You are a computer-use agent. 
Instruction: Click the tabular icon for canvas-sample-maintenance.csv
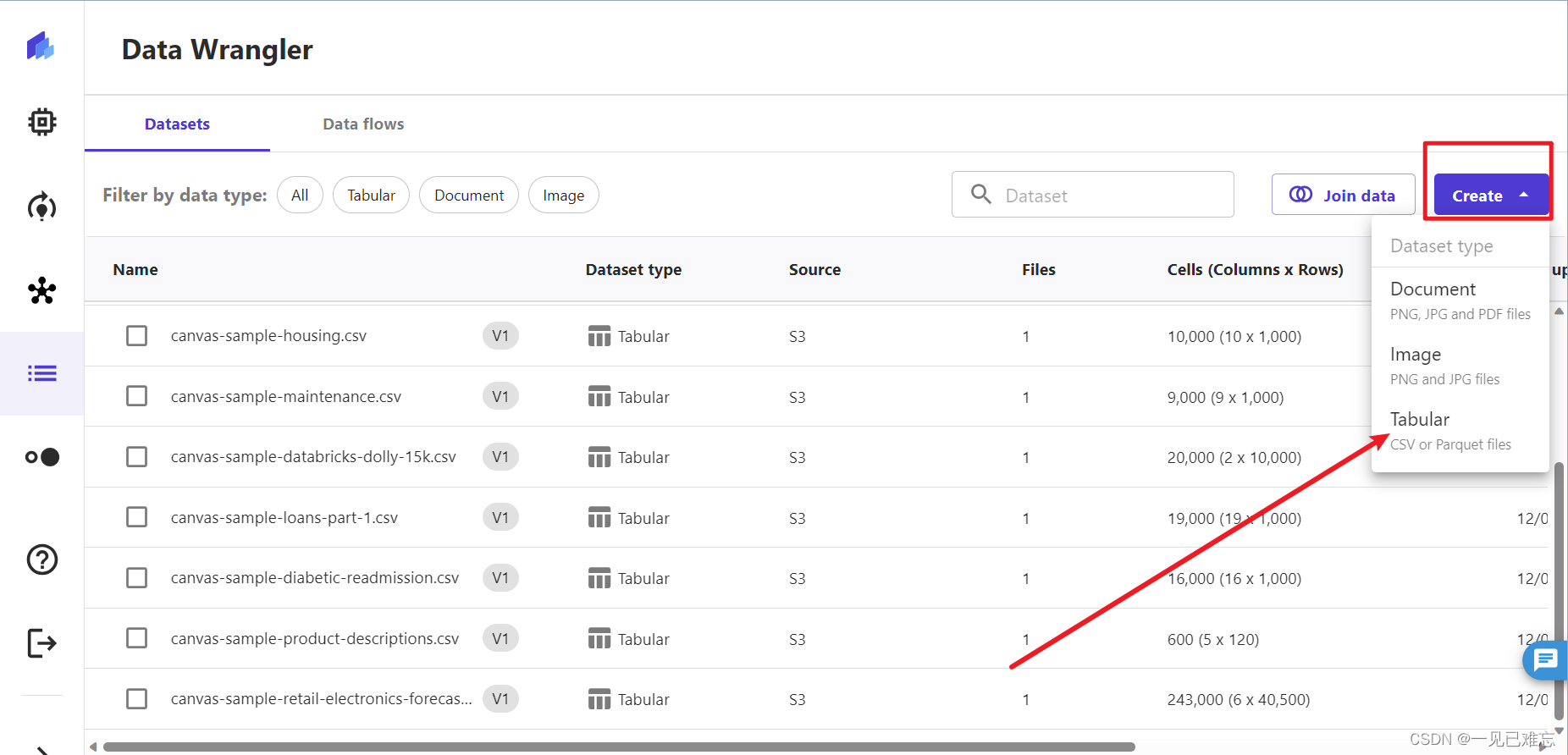click(599, 396)
